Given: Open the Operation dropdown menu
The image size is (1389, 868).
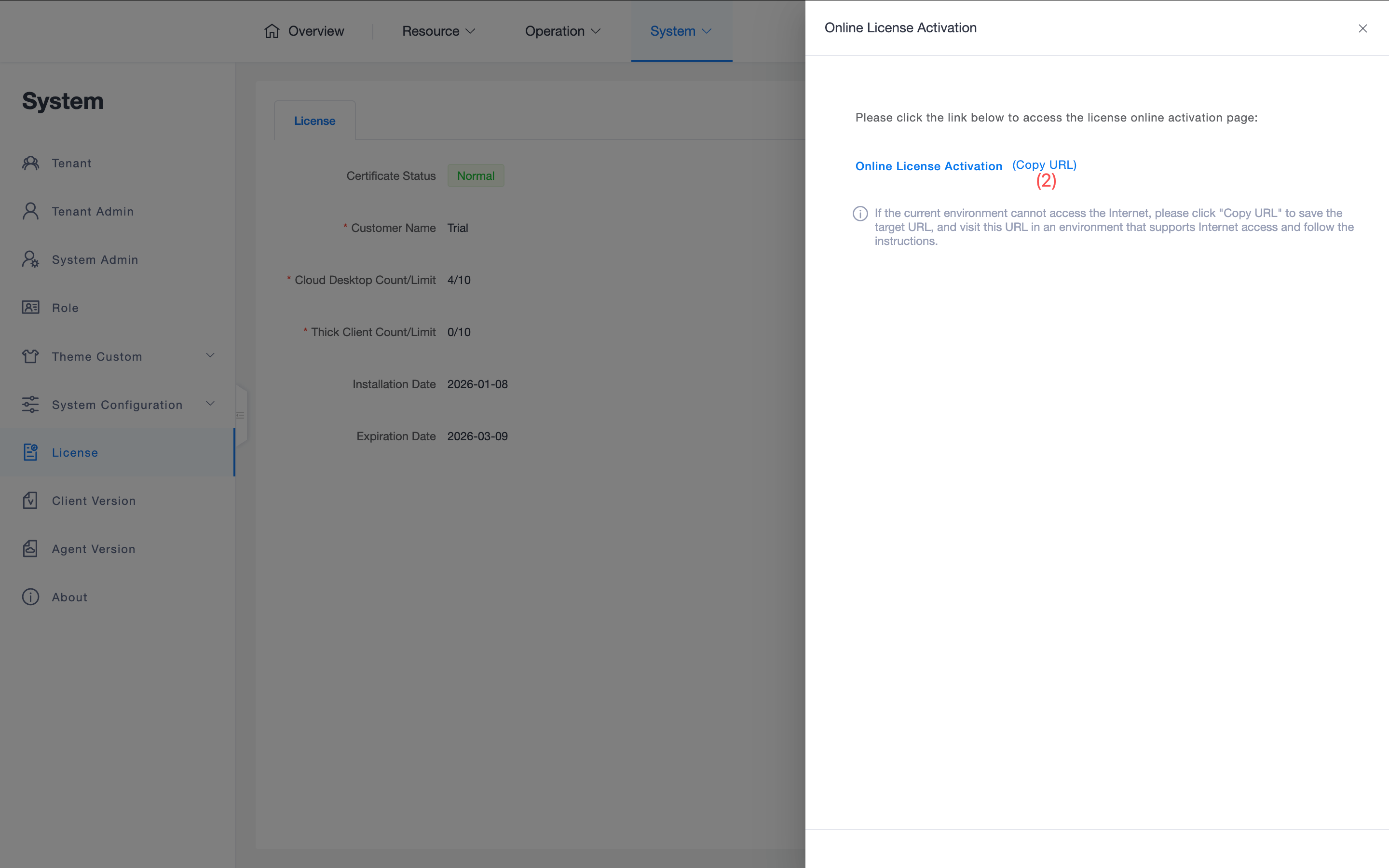Looking at the screenshot, I should (x=562, y=31).
